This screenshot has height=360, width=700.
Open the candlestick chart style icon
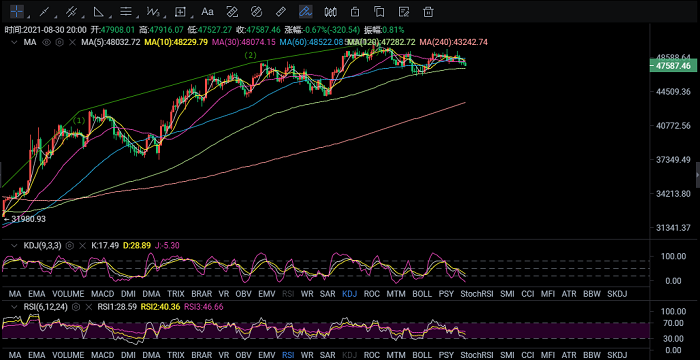(x=330, y=12)
